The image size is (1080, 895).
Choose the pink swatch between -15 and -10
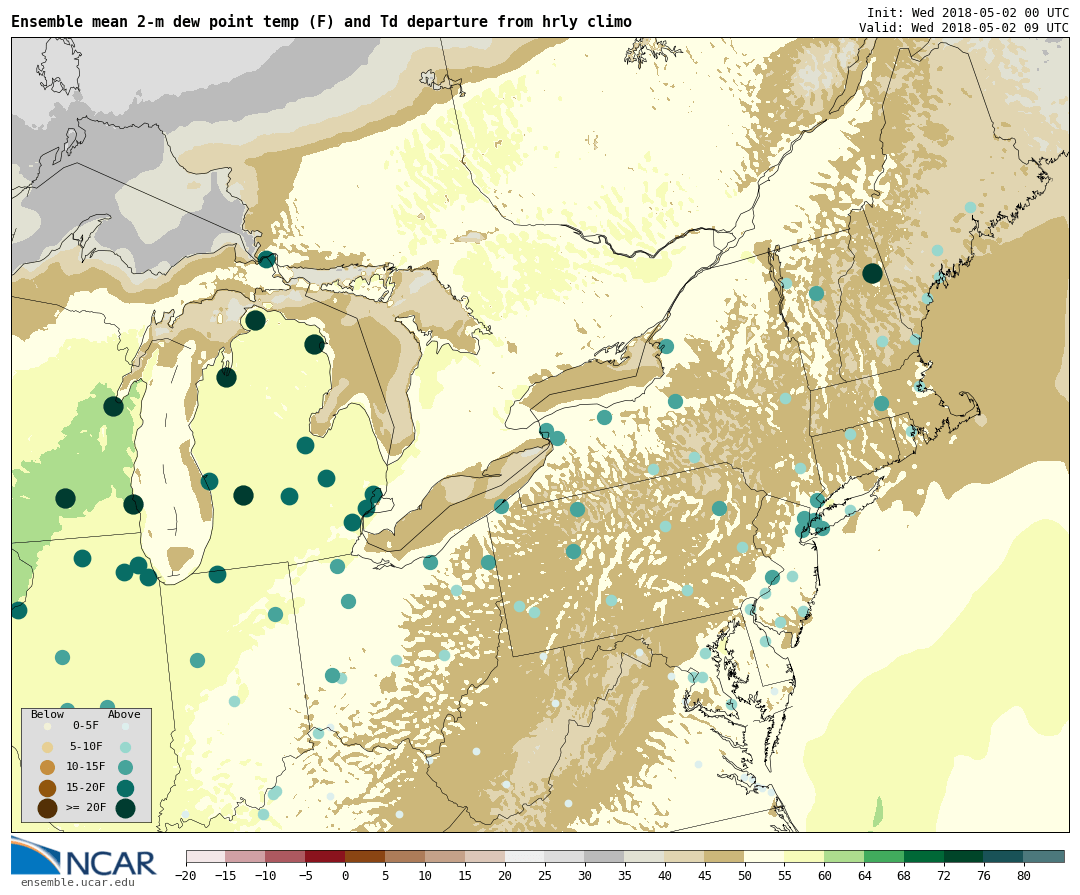pos(245,857)
